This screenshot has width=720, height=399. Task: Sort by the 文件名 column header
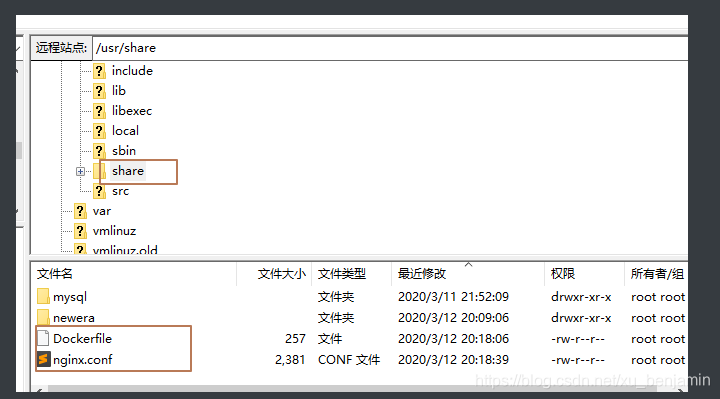pos(135,274)
